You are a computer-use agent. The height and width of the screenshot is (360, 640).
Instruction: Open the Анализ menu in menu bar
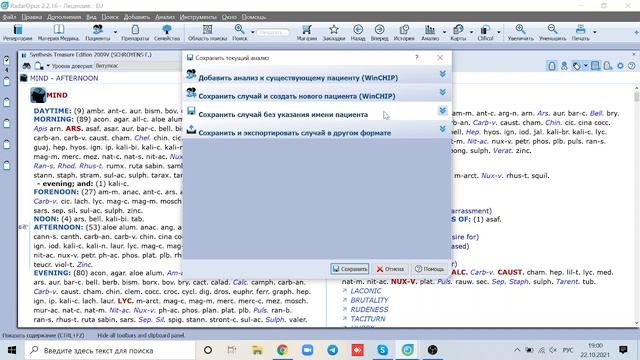click(165, 17)
